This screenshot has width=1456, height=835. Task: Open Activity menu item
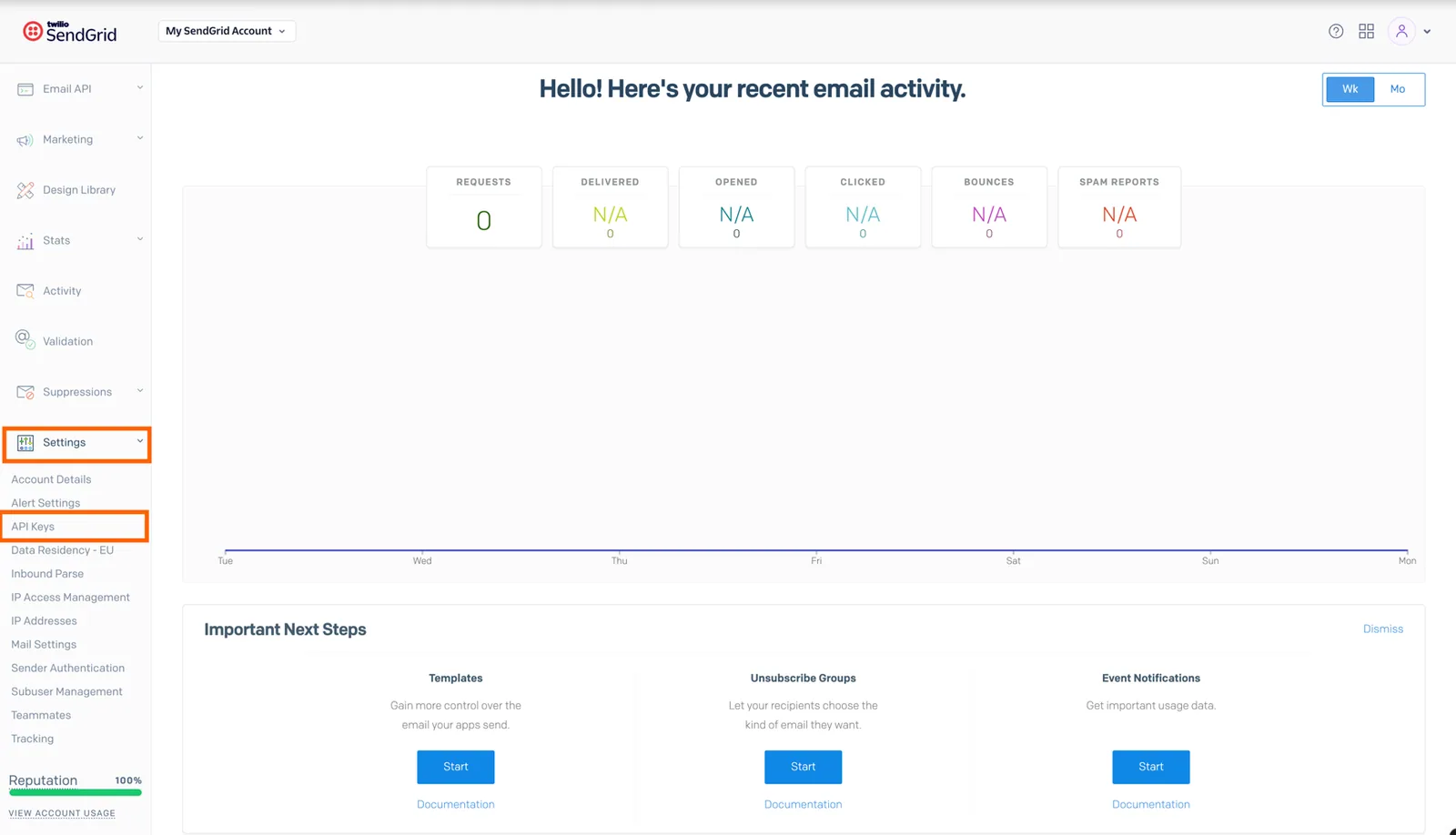[x=62, y=291]
